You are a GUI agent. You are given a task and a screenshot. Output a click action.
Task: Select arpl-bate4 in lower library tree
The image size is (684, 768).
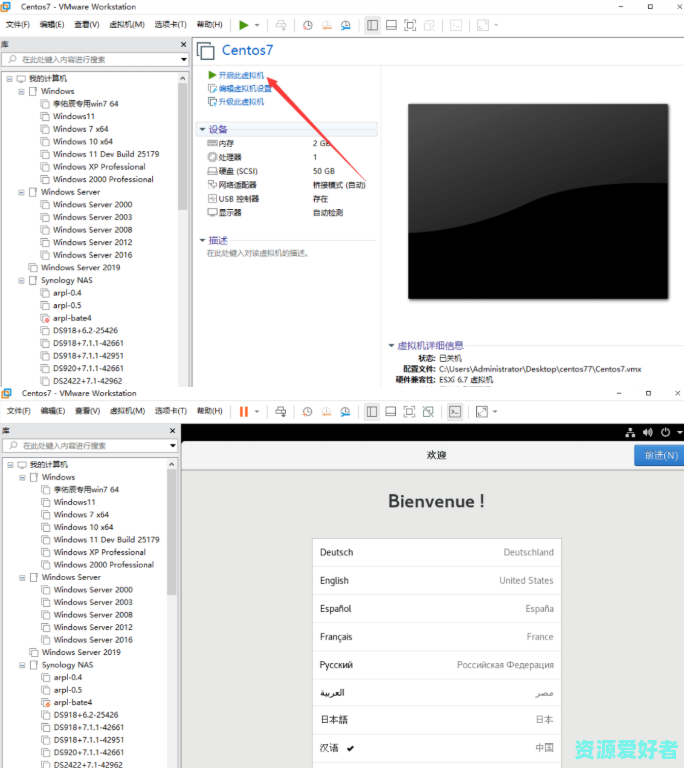(x=73, y=702)
